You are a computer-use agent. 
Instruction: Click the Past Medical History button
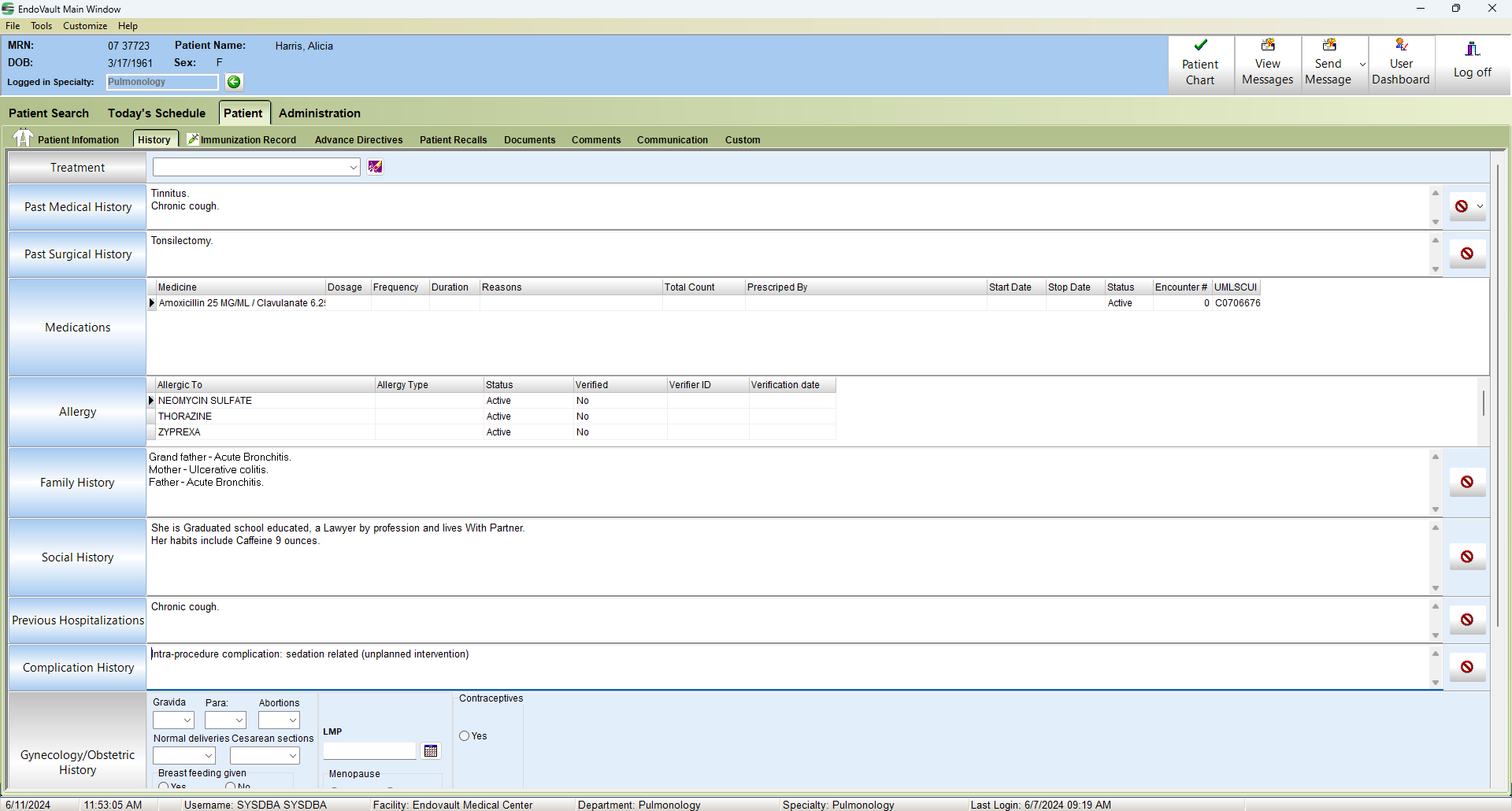[x=77, y=207]
